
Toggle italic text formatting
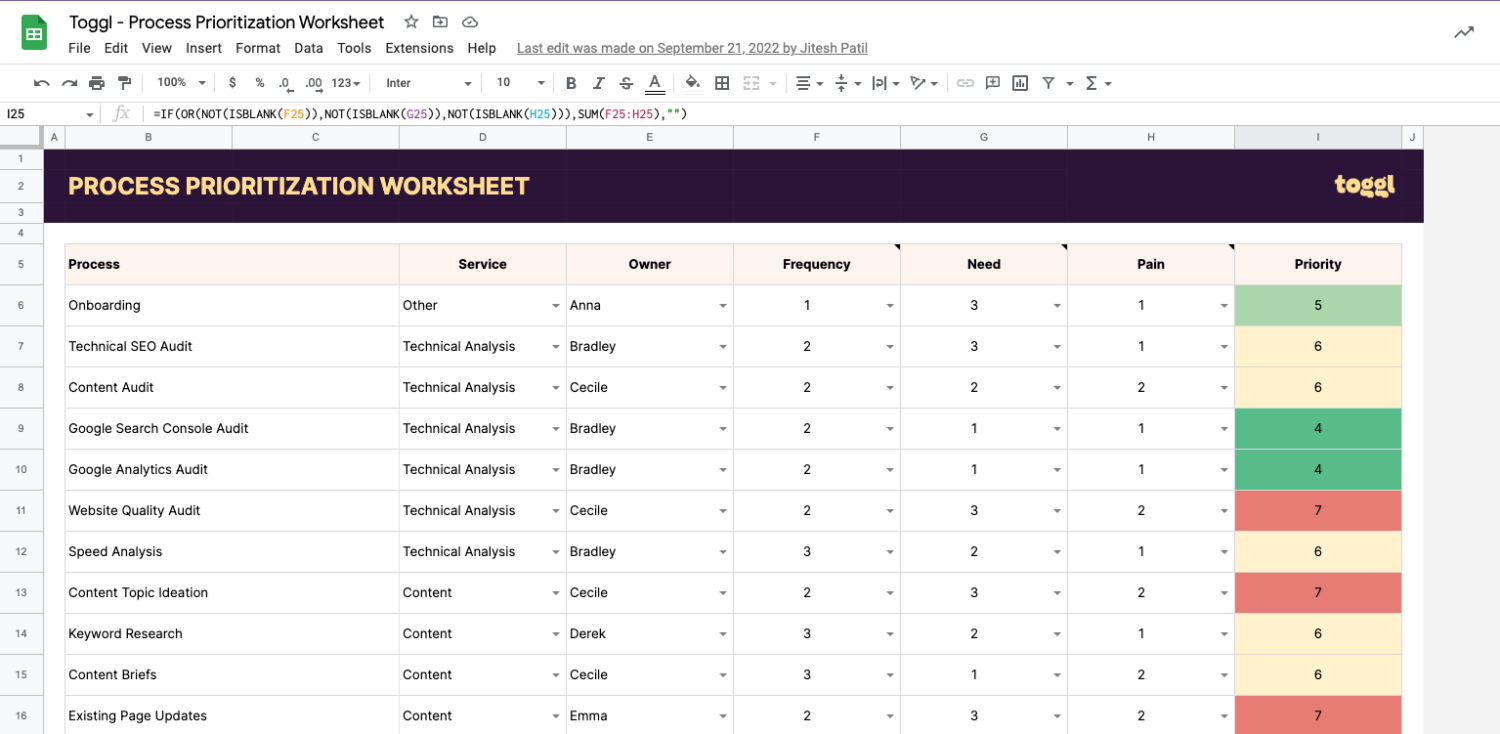[599, 83]
